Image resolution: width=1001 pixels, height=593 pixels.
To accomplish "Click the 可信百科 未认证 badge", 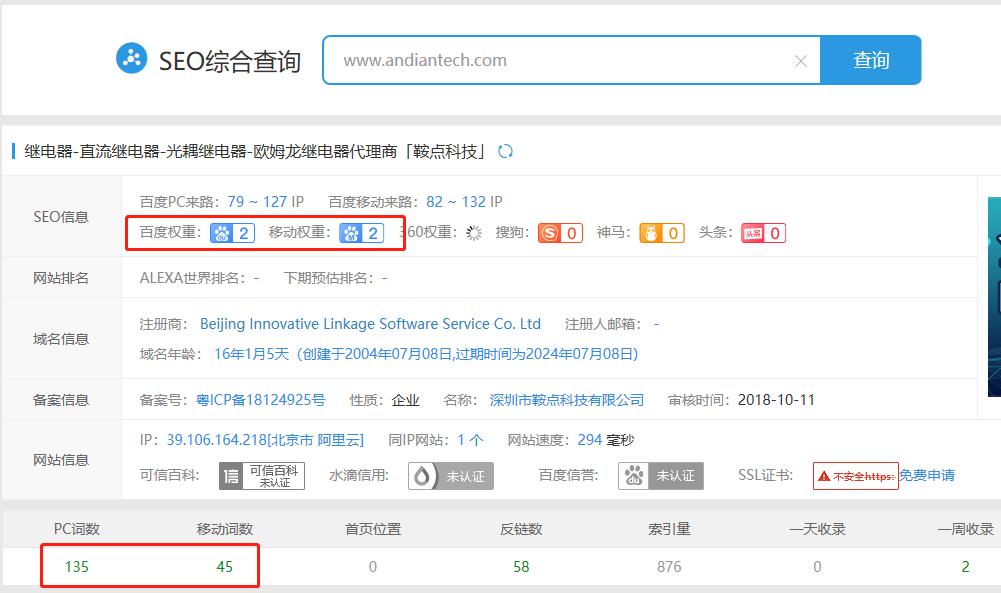I will pos(262,476).
